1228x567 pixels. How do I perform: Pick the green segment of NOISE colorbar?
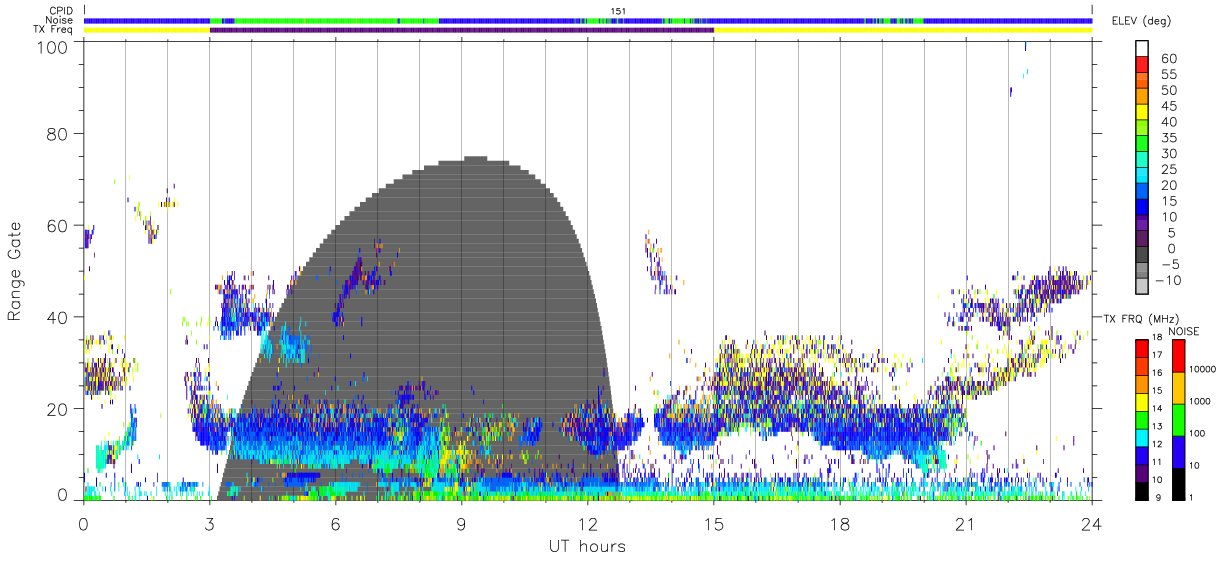[x=1178, y=418]
